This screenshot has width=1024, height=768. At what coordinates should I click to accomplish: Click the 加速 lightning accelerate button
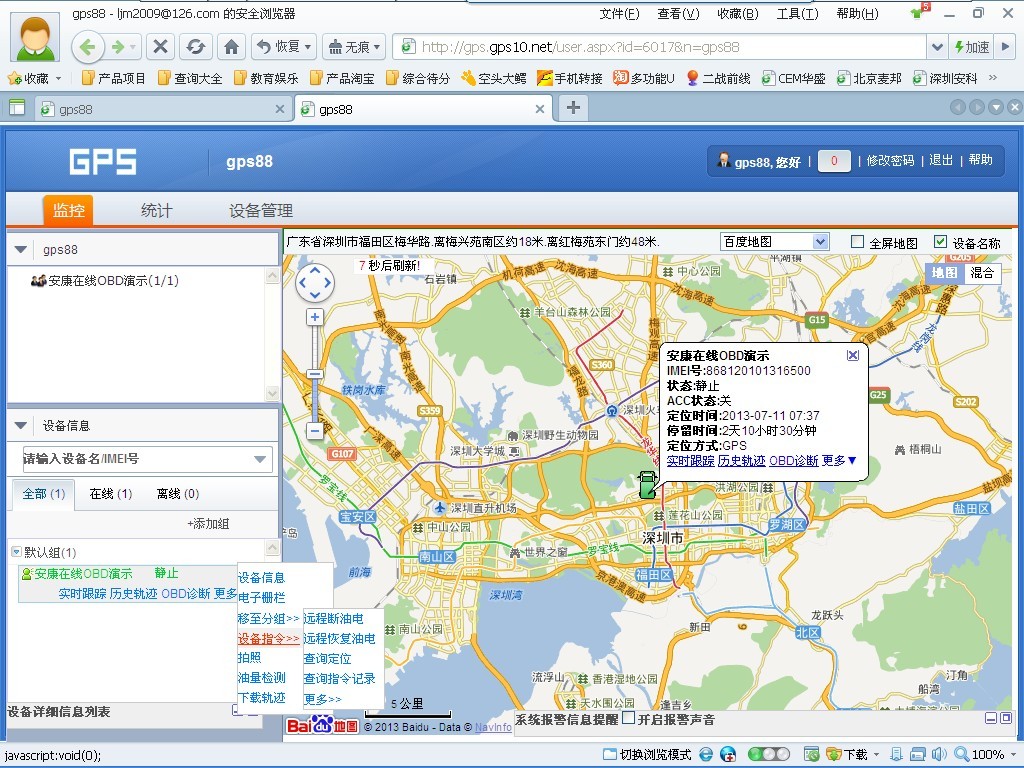(x=972, y=47)
